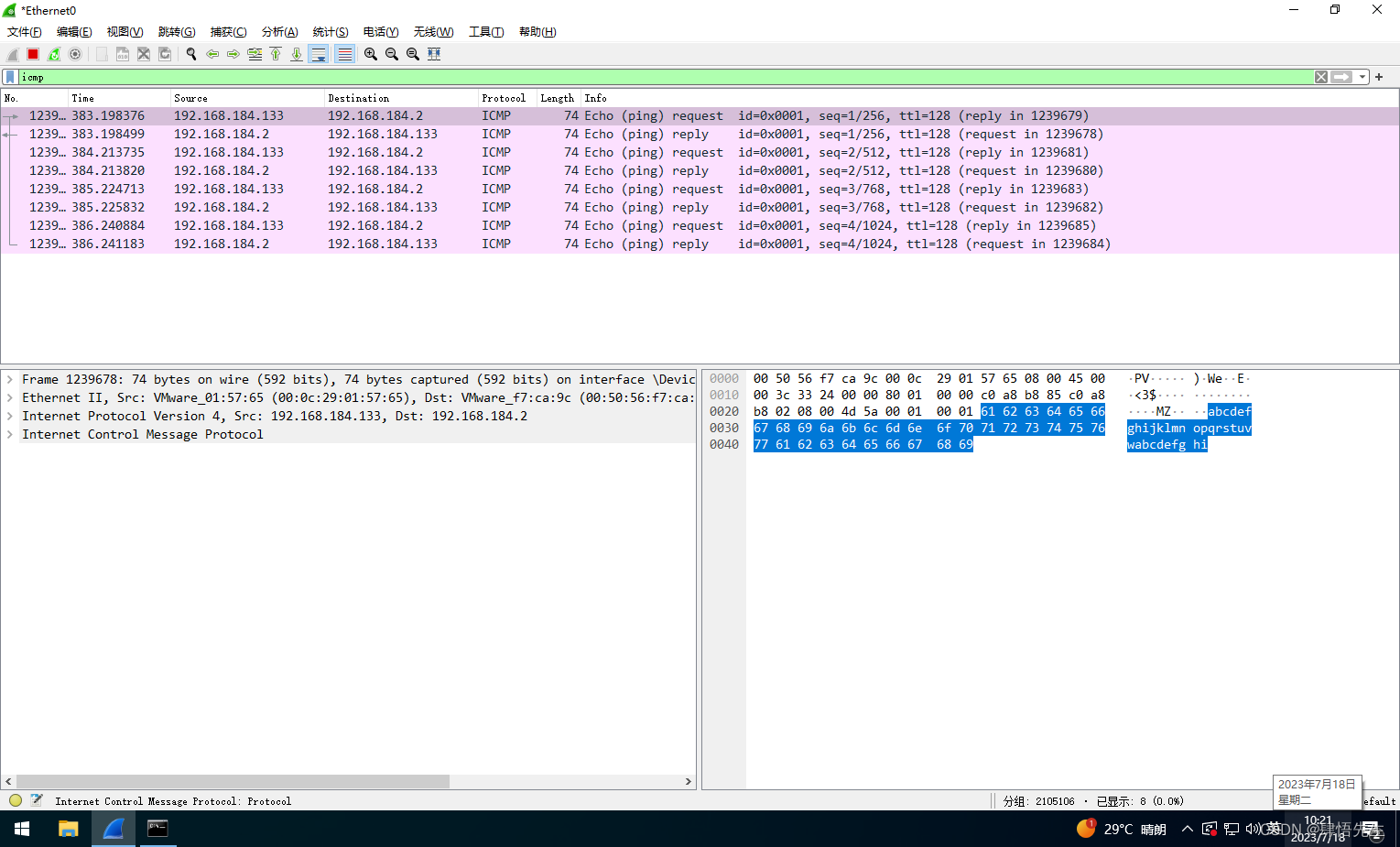The height and width of the screenshot is (847, 1400).
Task: Click the save capture file icon
Action: (x=123, y=54)
